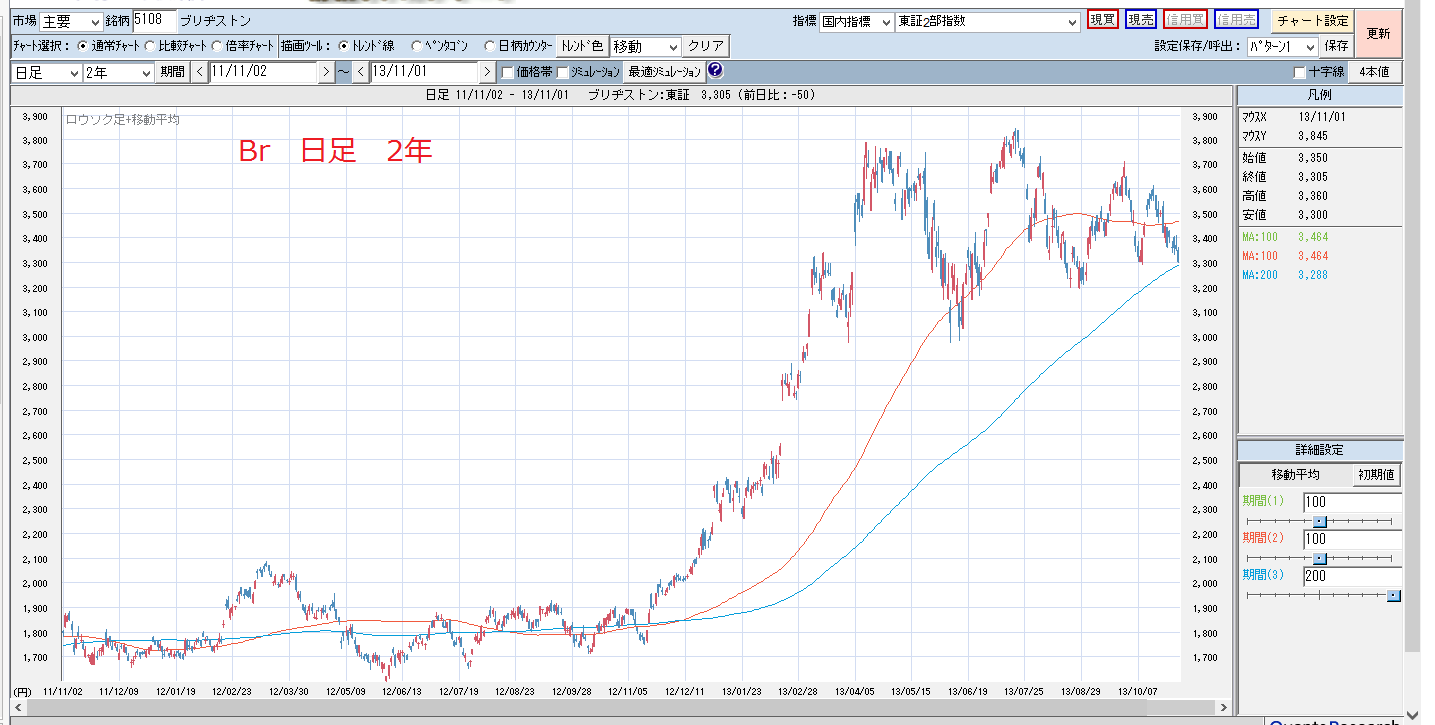
Task: Enable the シミュレーション checkbox
Action: coord(562,72)
